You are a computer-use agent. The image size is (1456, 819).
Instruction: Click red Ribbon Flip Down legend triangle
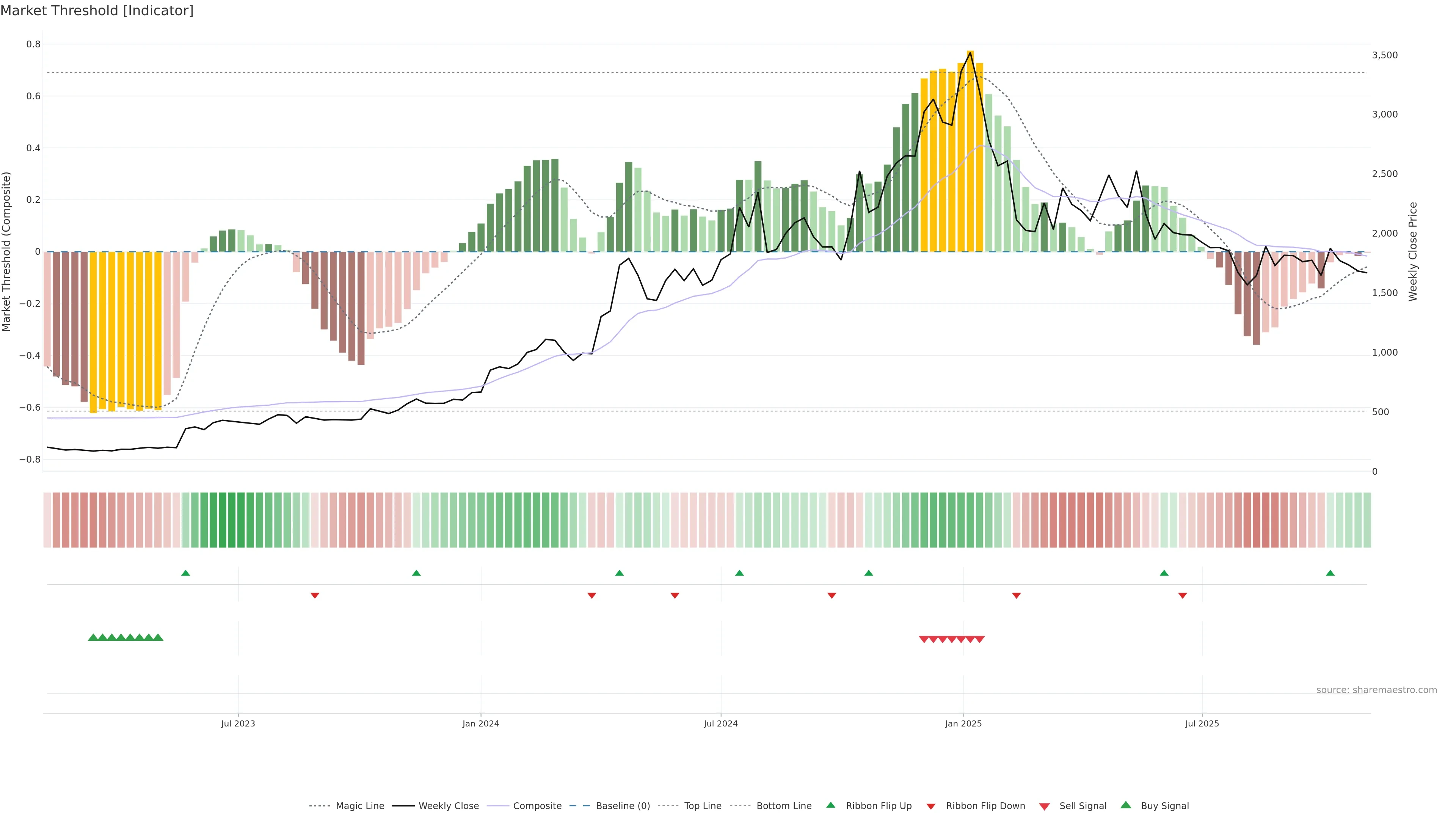click(931, 806)
